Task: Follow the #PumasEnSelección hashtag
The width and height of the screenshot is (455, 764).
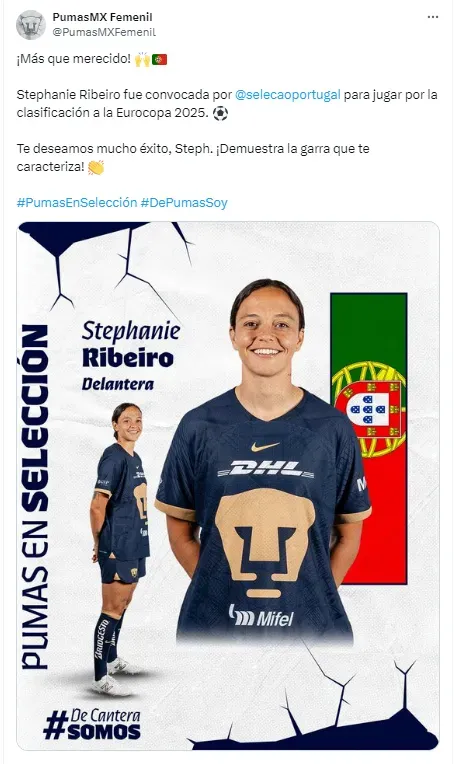Action: point(77,203)
